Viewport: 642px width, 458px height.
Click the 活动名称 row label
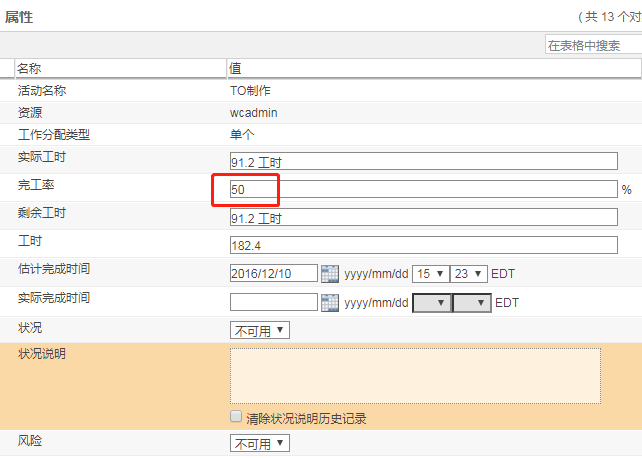tap(42, 90)
